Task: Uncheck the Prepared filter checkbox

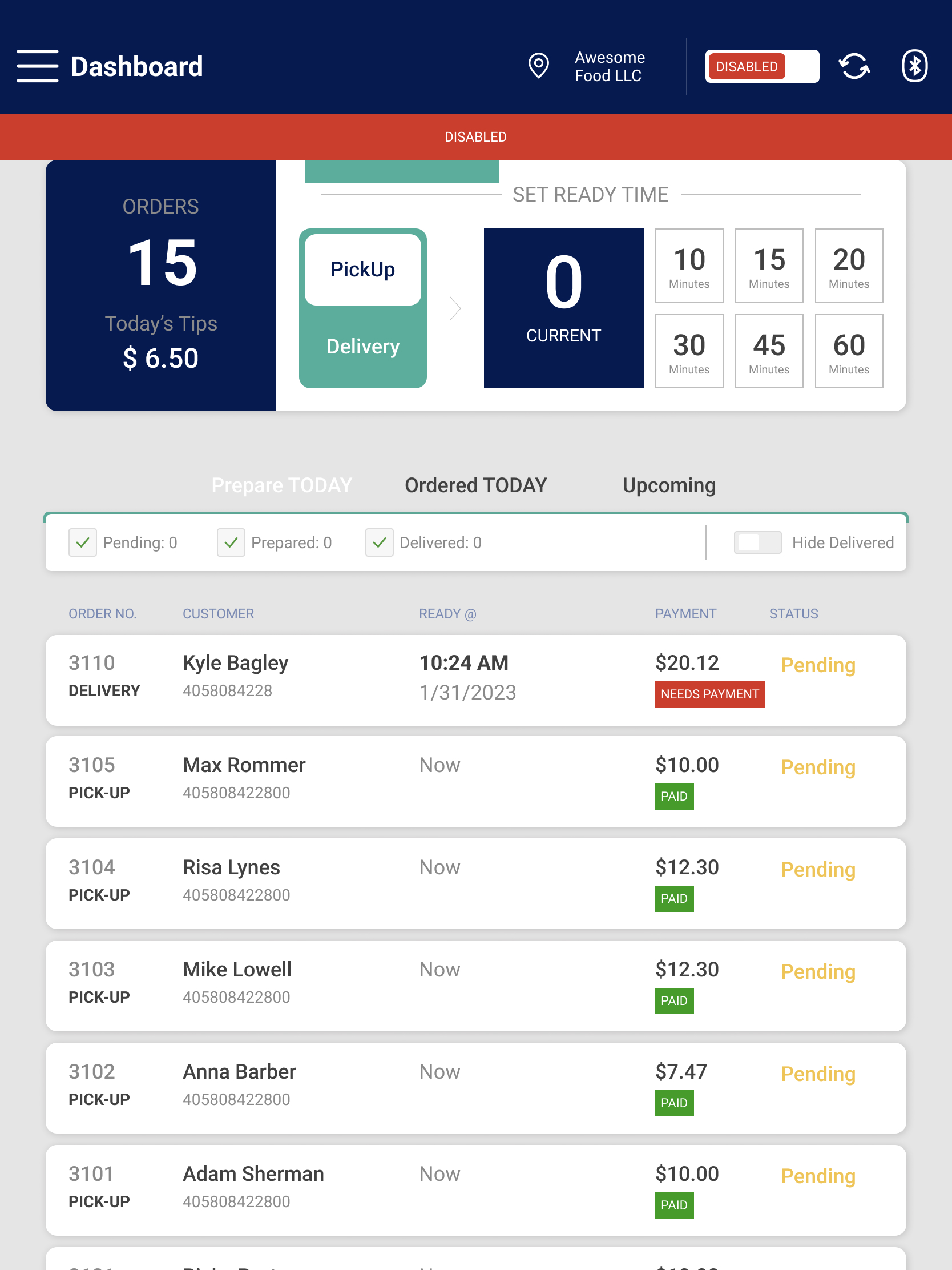Action: click(231, 542)
